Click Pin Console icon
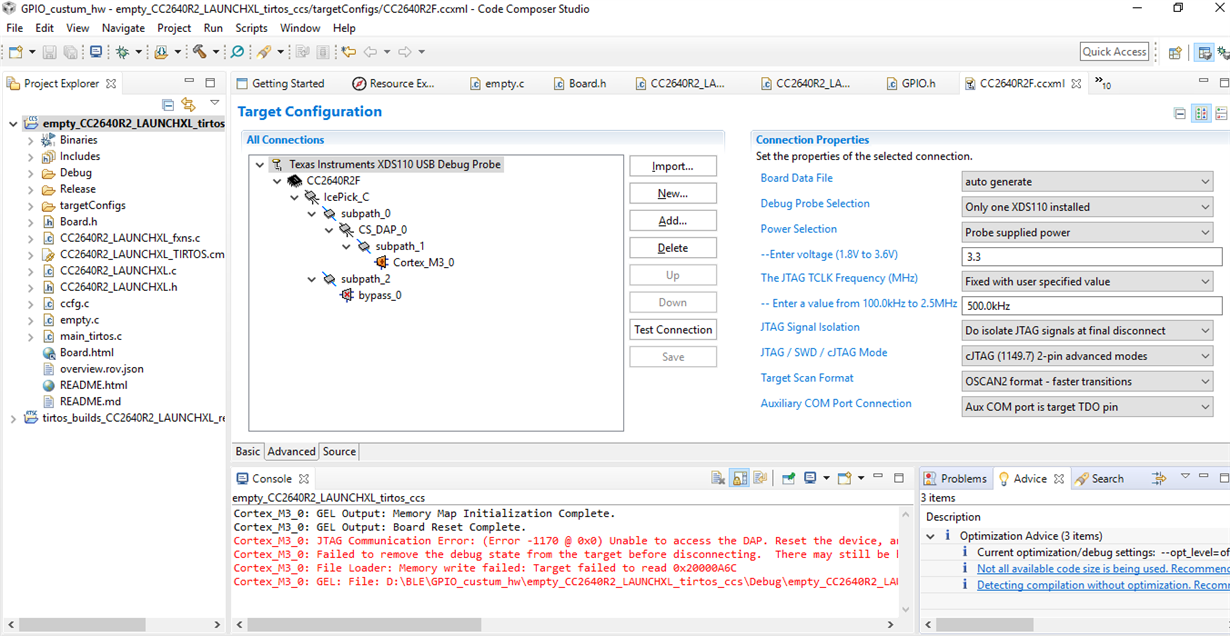 click(x=788, y=479)
